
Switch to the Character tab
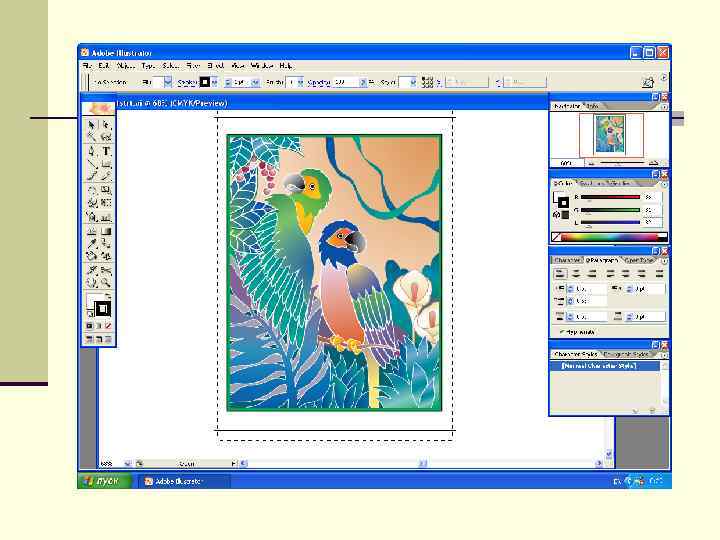point(567,260)
